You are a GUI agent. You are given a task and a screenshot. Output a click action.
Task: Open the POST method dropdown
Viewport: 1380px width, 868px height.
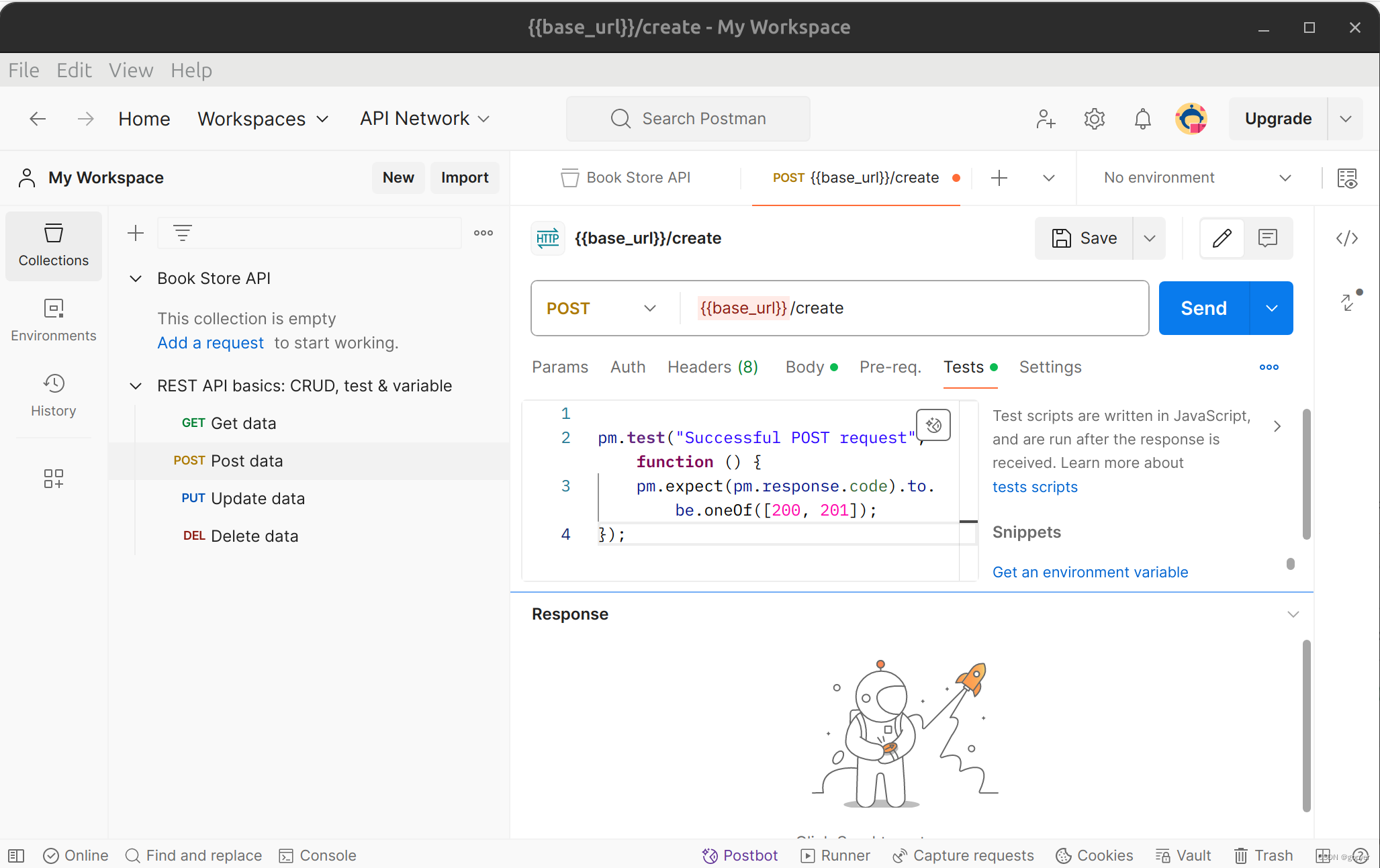602,308
